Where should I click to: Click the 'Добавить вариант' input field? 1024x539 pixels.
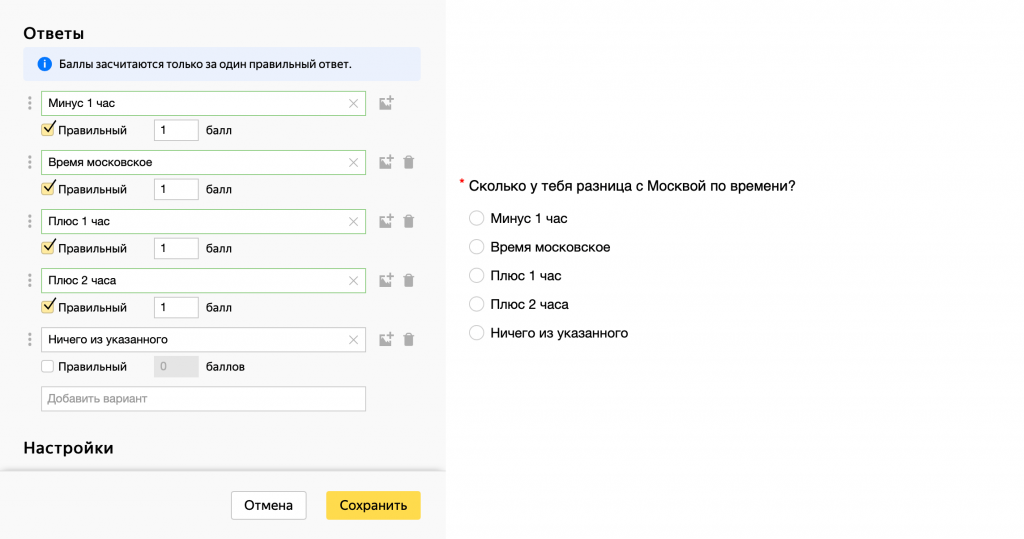click(203, 399)
